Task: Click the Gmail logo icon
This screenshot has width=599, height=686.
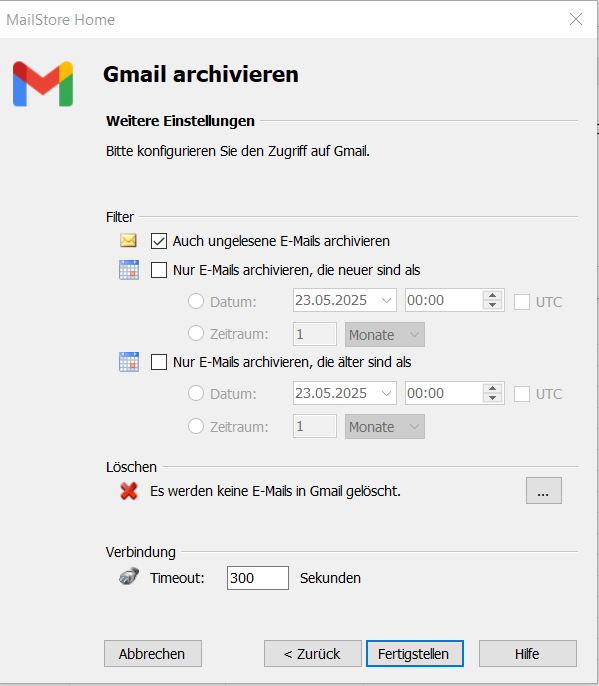Action: (x=43, y=84)
